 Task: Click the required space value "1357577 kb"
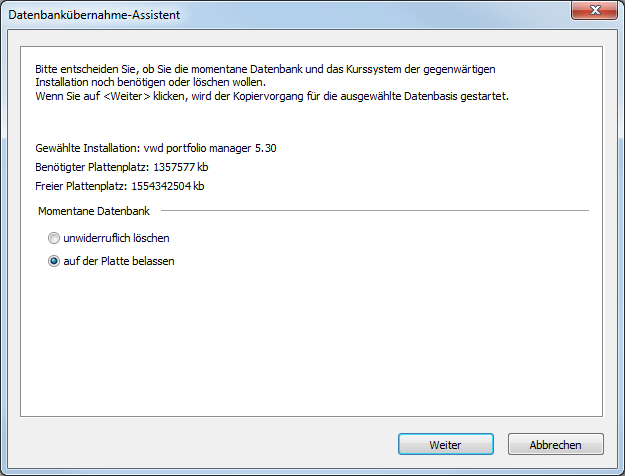(181, 167)
